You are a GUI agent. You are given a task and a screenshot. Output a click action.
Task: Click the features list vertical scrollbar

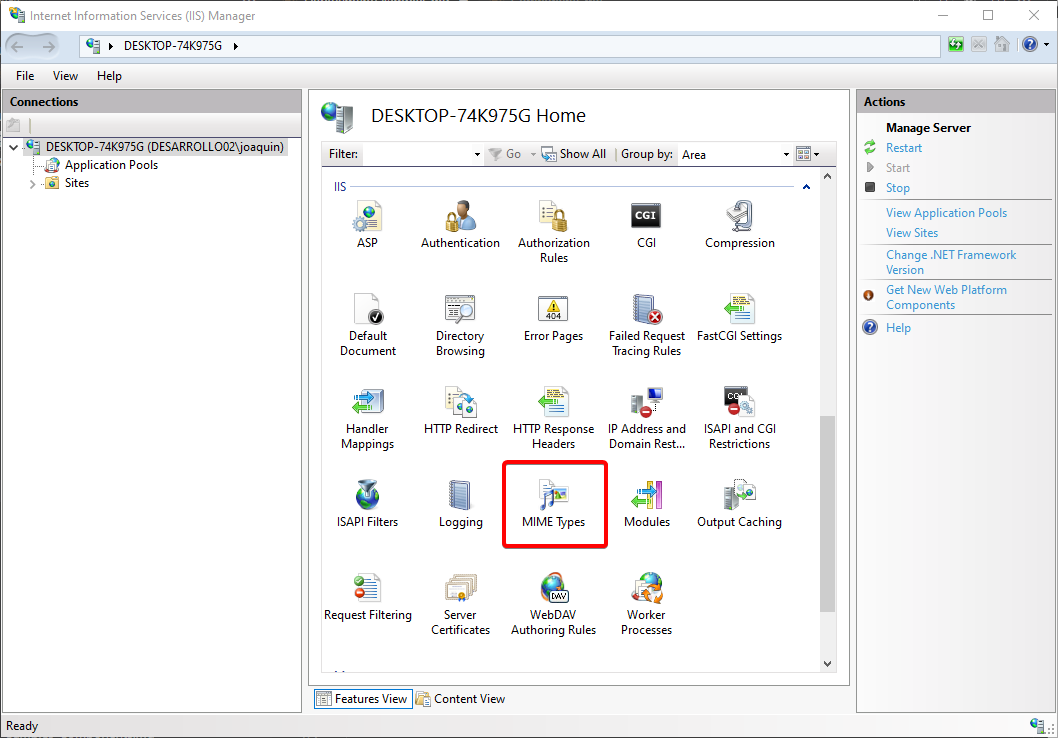coord(827,513)
